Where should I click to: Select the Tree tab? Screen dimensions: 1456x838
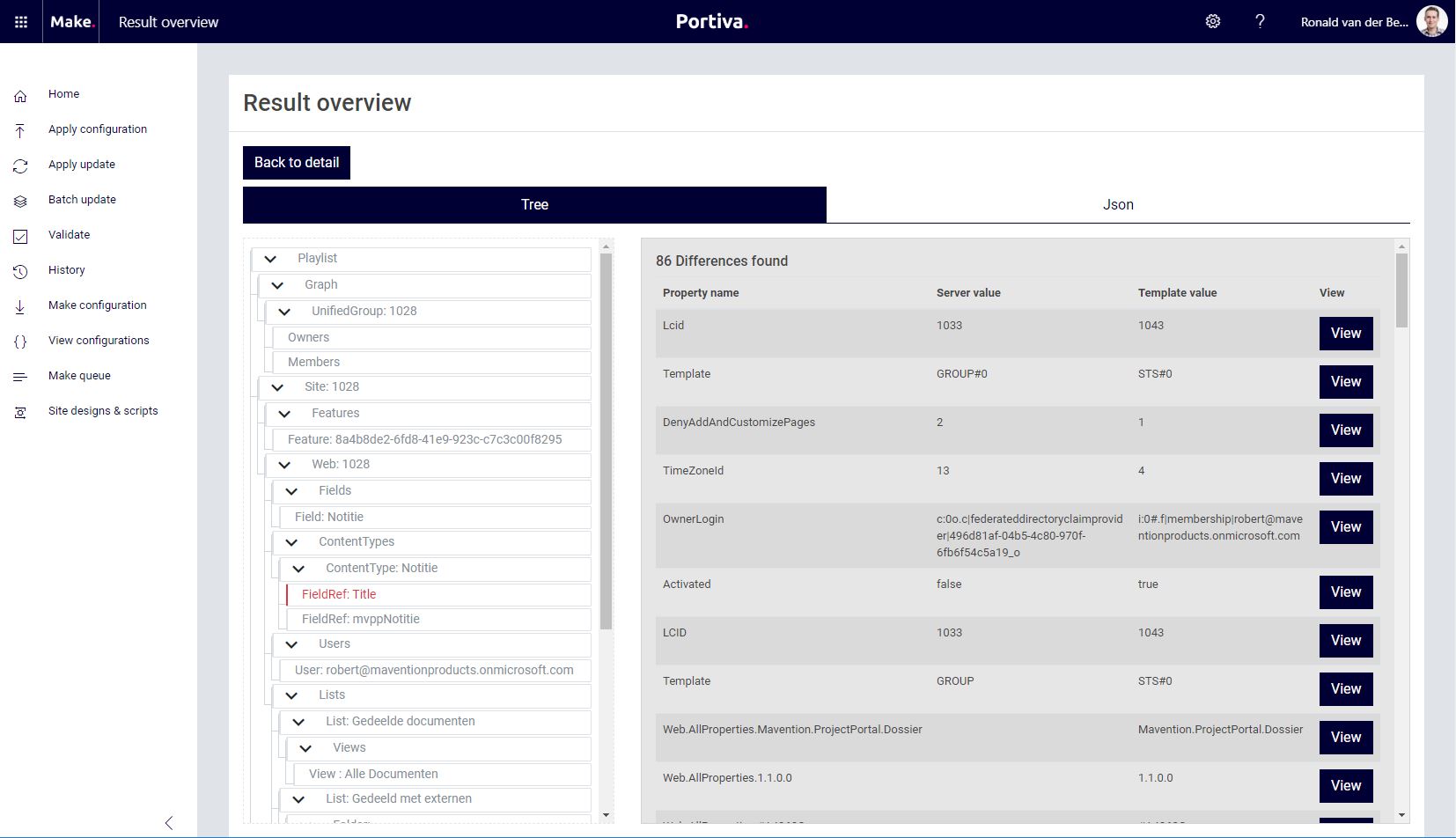pyautogui.click(x=534, y=205)
